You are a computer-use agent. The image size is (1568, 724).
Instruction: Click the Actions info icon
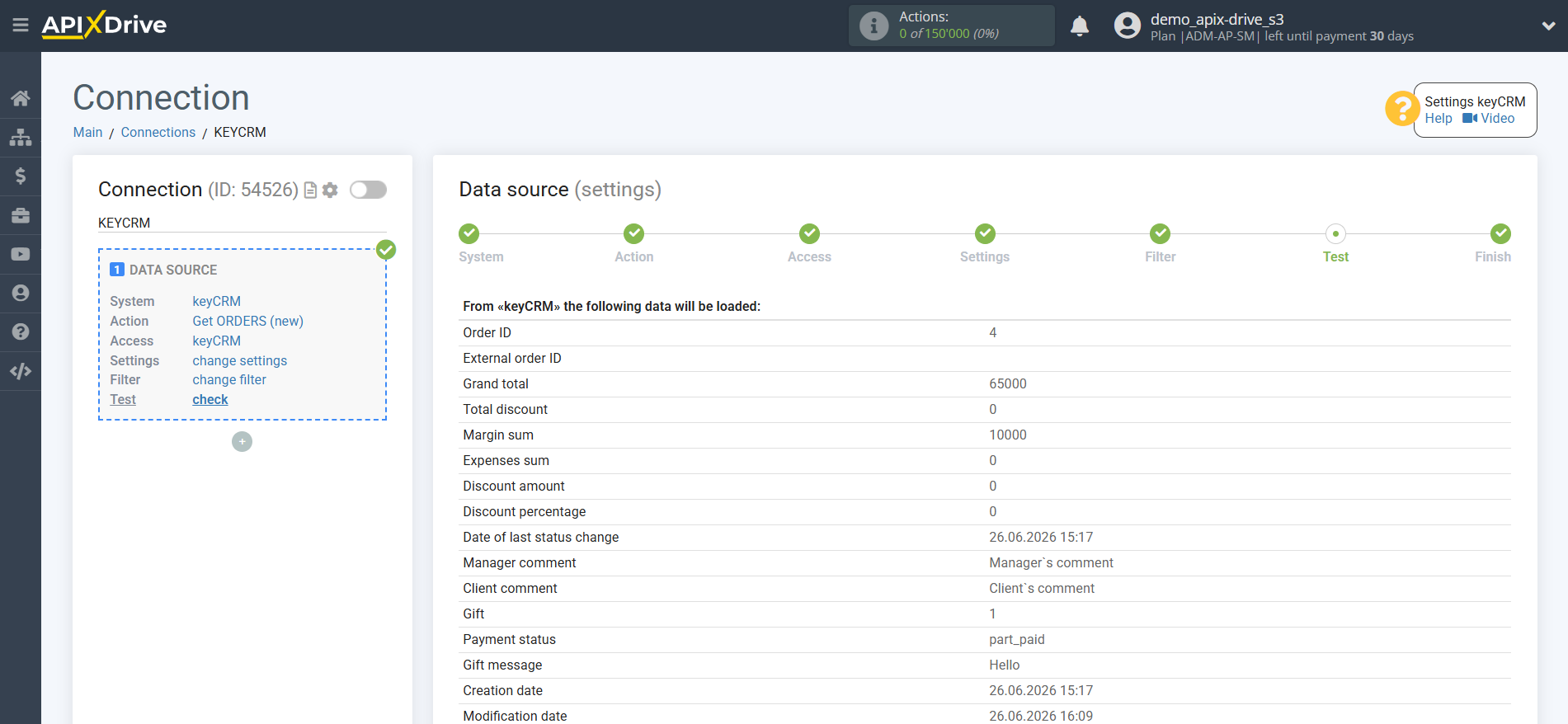873,26
